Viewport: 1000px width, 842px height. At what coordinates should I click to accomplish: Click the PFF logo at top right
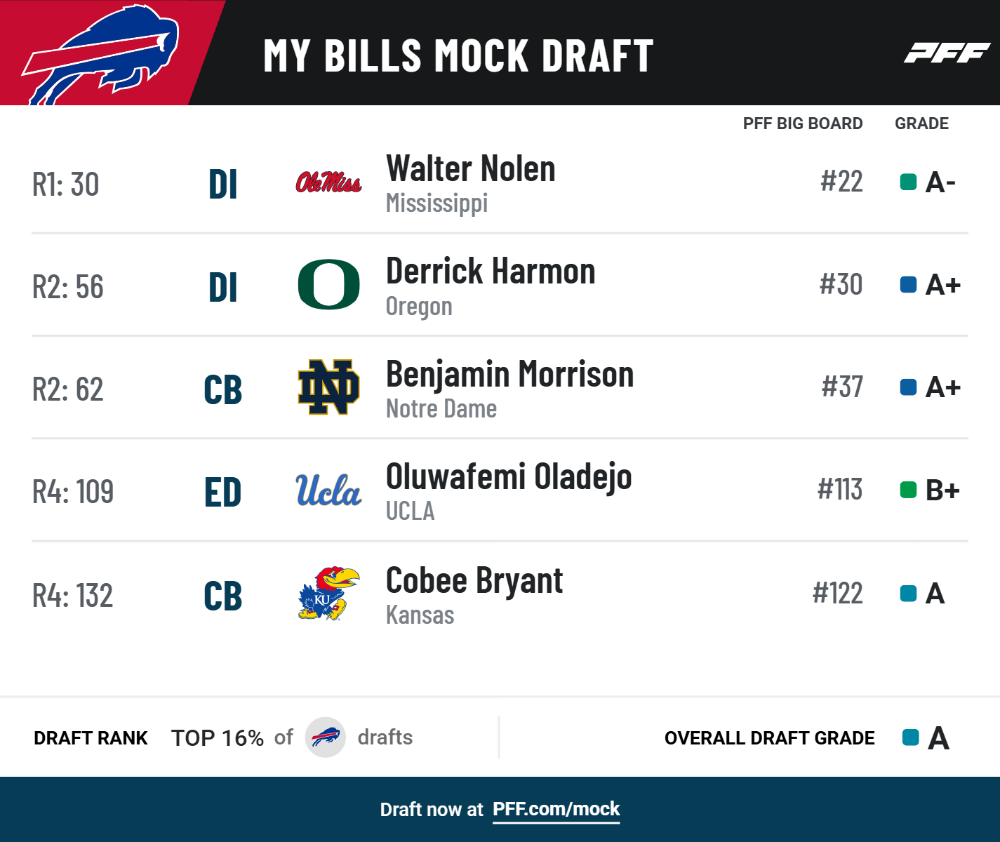[x=947, y=53]
